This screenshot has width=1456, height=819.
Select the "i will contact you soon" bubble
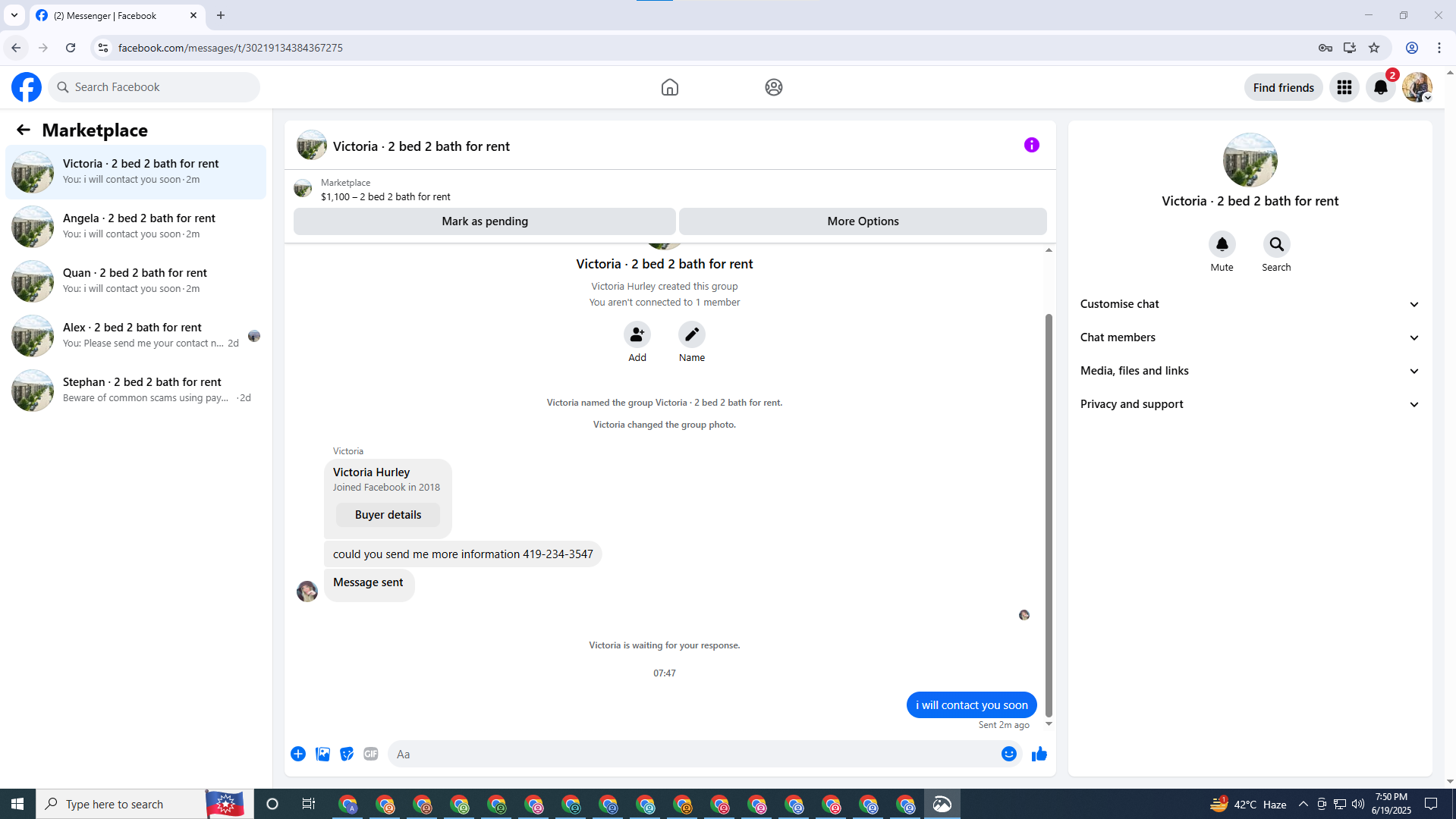tap(971, 705)
